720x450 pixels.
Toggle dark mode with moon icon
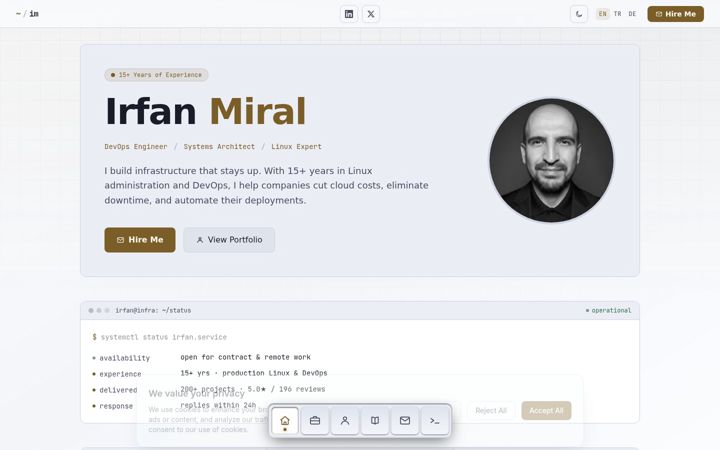(x=579, y=14)
